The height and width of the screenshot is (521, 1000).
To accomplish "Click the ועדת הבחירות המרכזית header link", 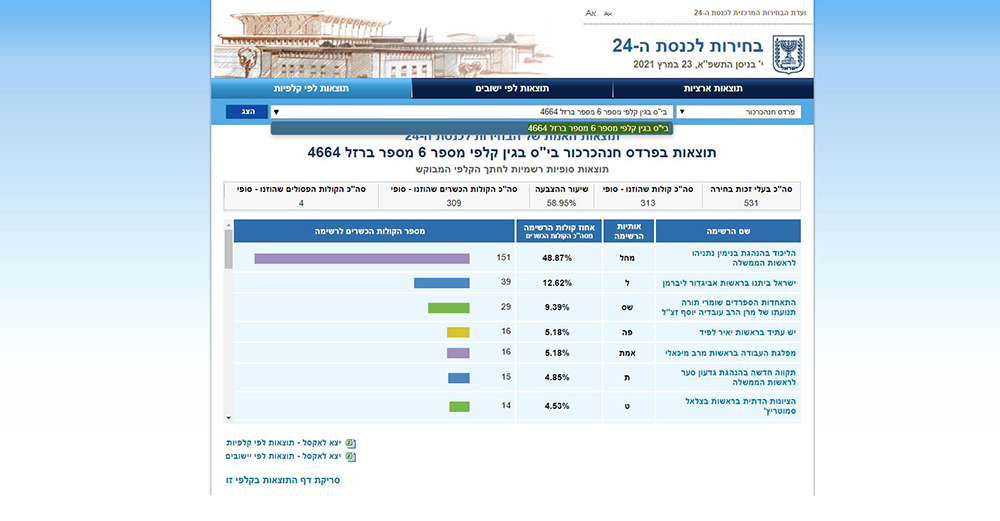I will pyautogui.click(x=750, y=13).
